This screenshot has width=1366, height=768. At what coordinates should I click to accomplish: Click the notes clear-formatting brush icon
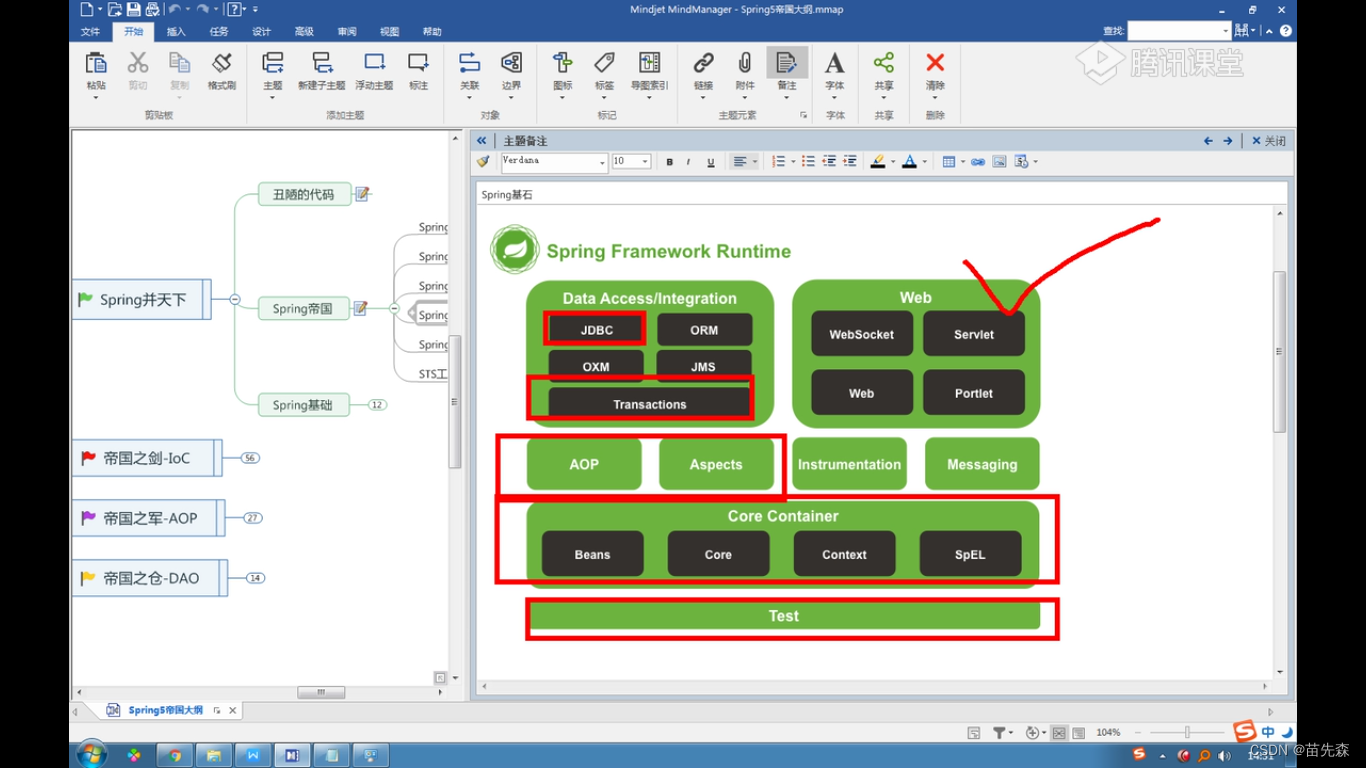484,161
